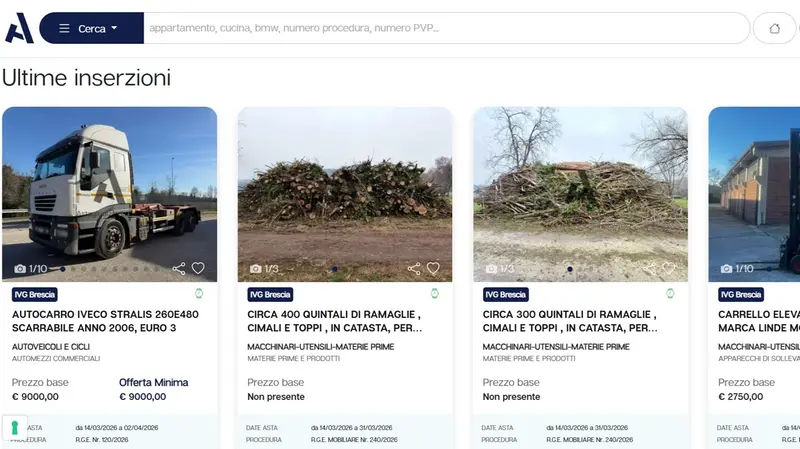Add Circa 300 quintali listing to favorites

point(668,268)
